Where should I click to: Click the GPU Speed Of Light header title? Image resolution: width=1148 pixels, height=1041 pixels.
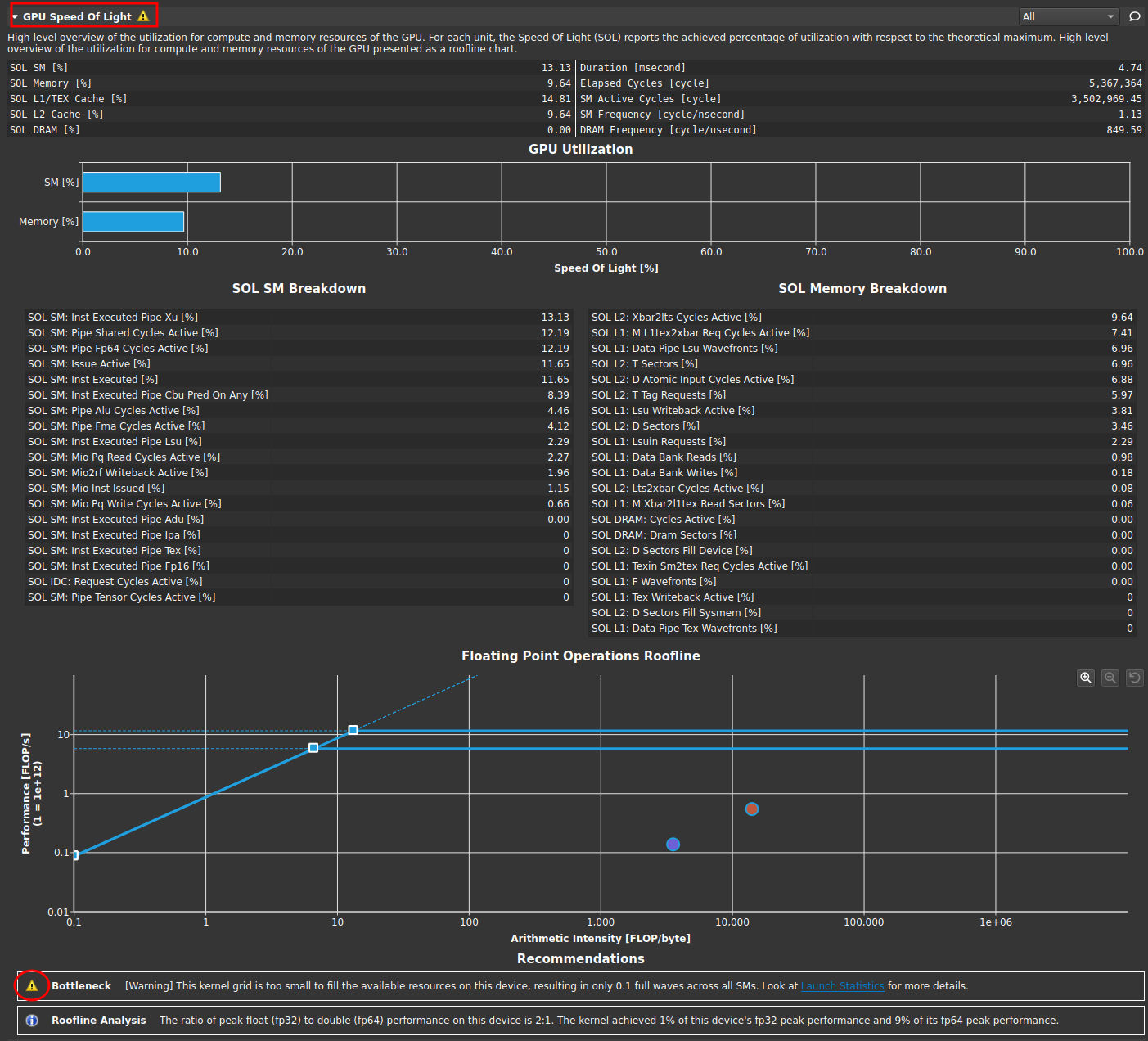(77, 16)
